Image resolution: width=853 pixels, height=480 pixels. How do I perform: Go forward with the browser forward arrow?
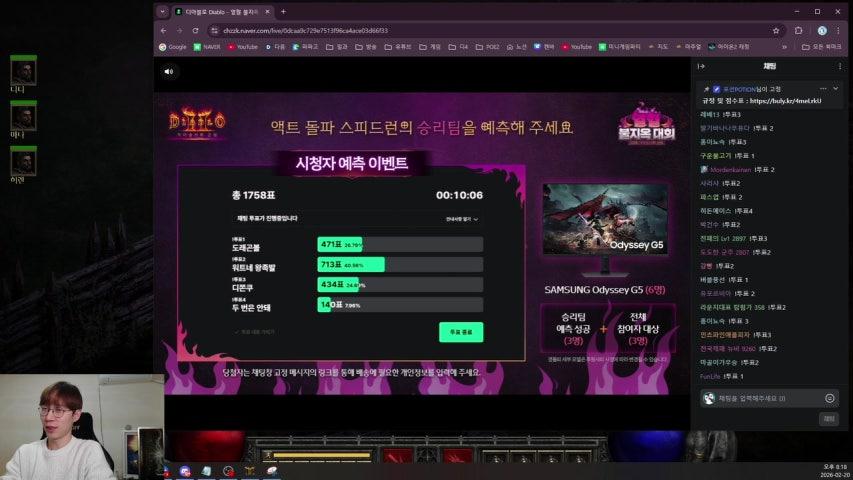(x=180, y=31)
